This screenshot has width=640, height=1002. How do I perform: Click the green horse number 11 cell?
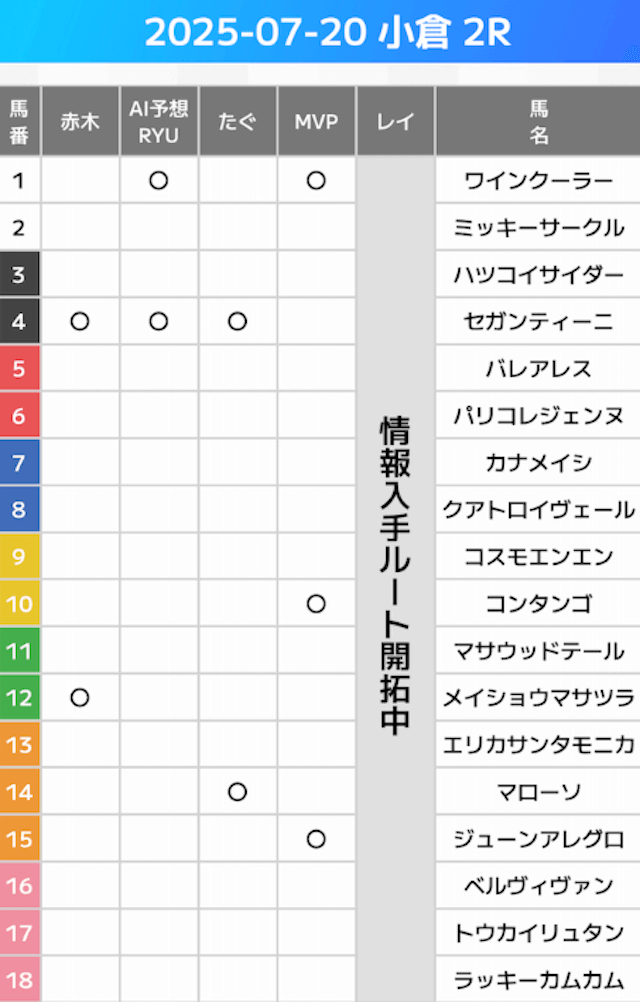[x=19, y=651]
